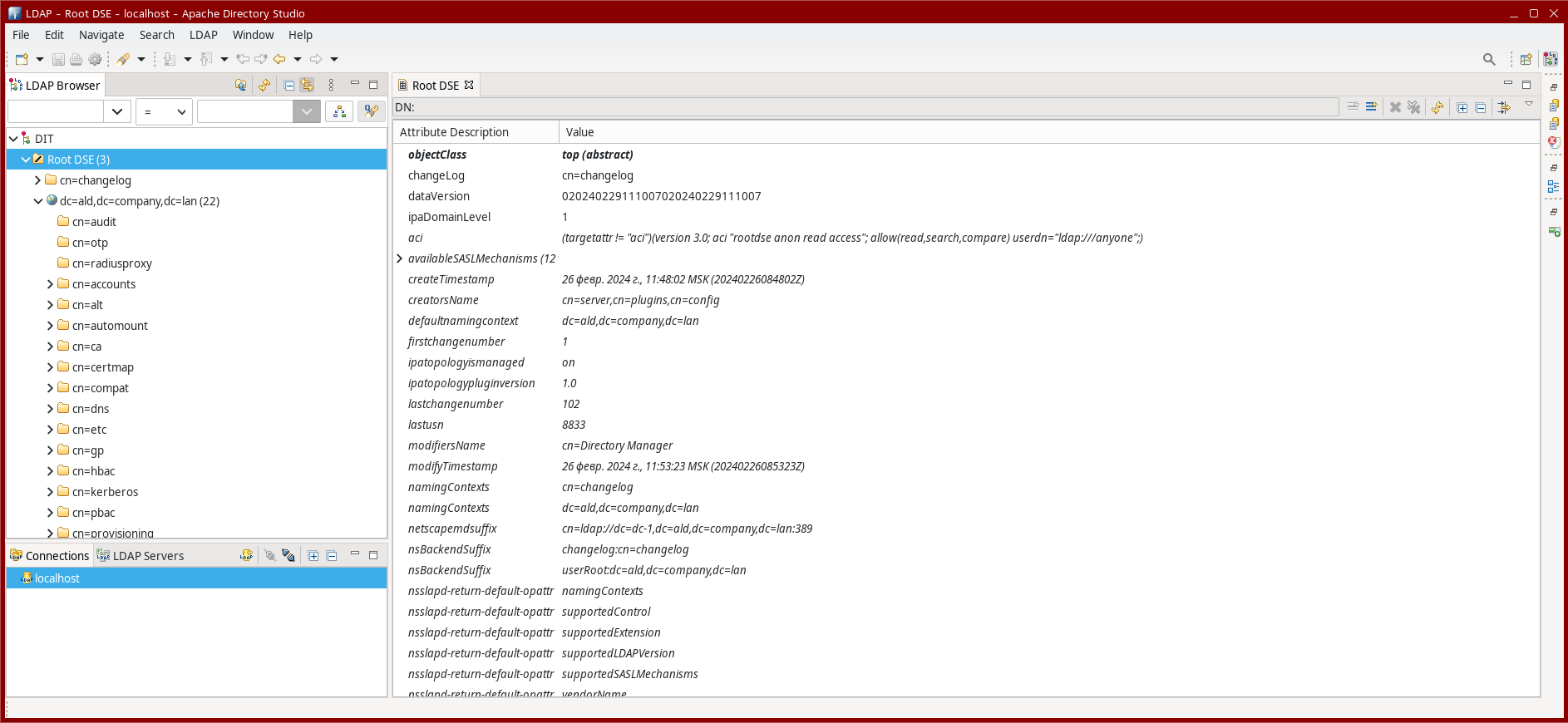Click the Save floppy disk icon
The width and height of the screenshot is (1568, 723).
(x=58, y=59)
